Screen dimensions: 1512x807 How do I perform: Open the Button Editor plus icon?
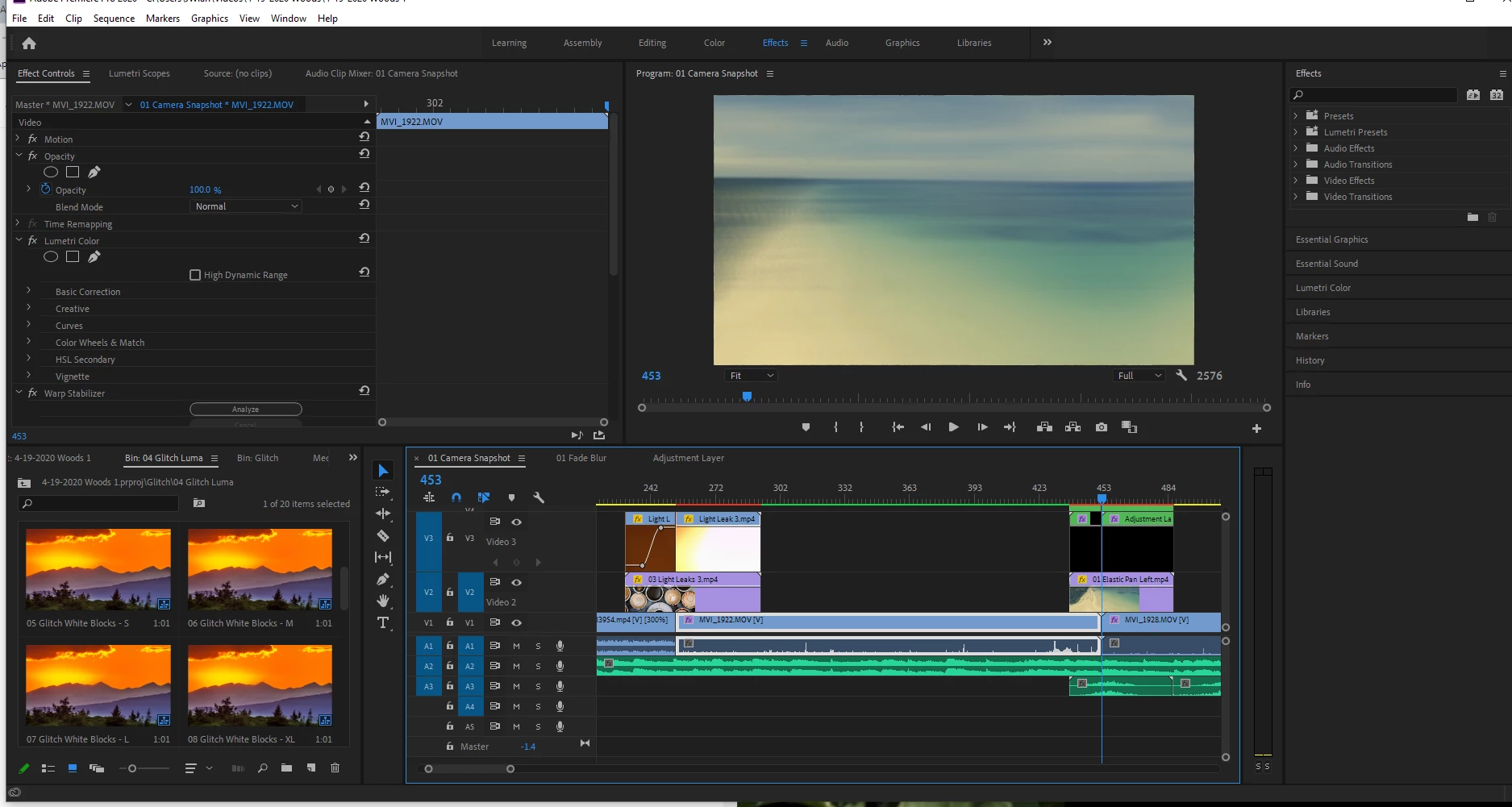(x=1256, y=428)
